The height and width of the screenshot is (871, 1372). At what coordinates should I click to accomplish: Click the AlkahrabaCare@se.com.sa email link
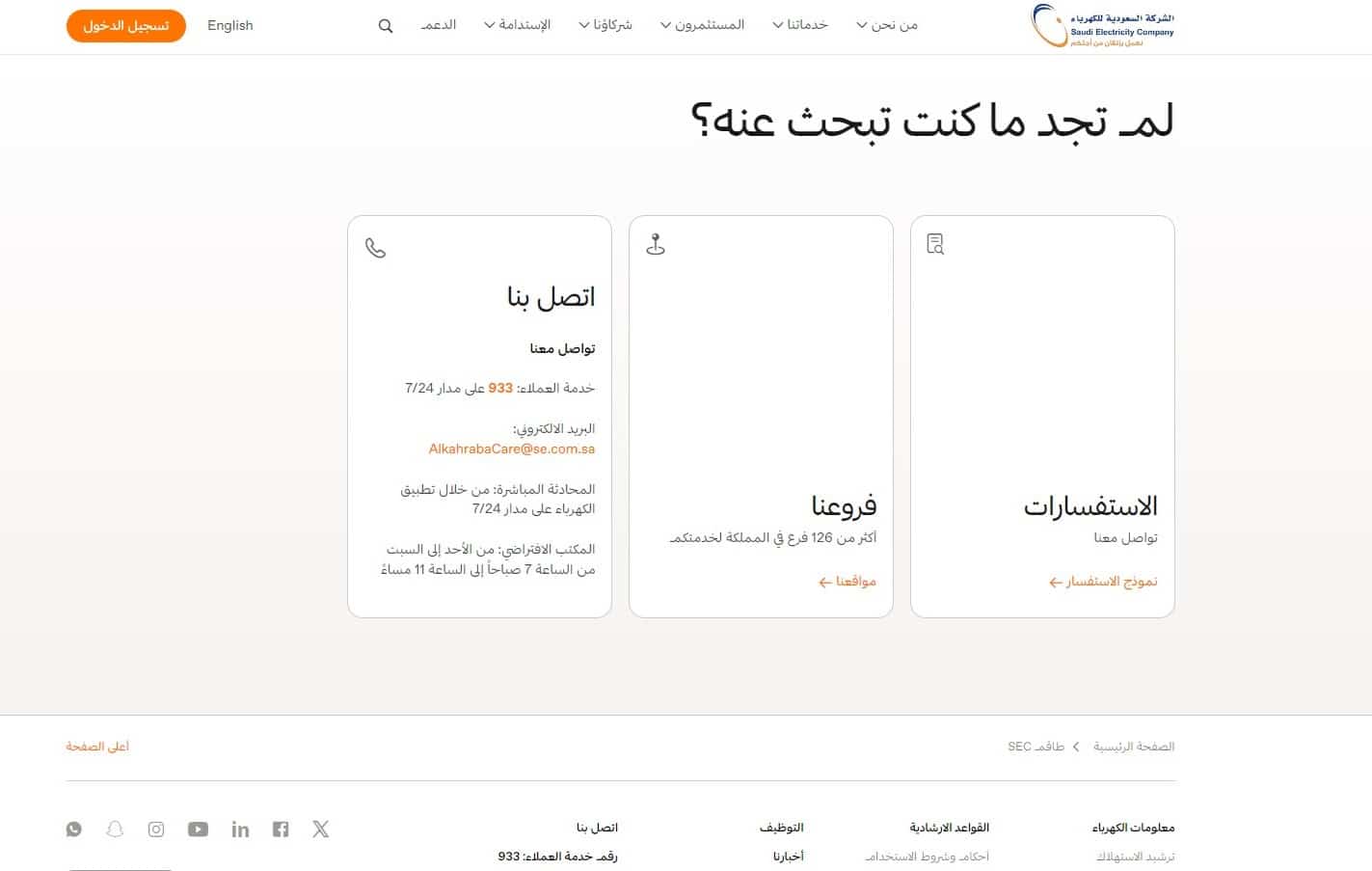(512, 449)
